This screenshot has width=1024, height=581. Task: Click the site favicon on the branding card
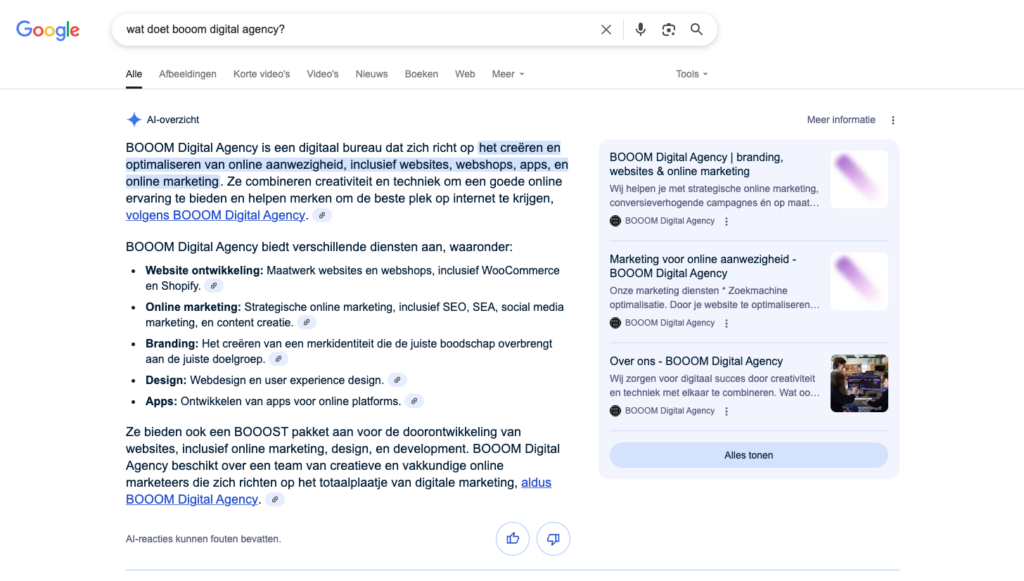point(615,221)
